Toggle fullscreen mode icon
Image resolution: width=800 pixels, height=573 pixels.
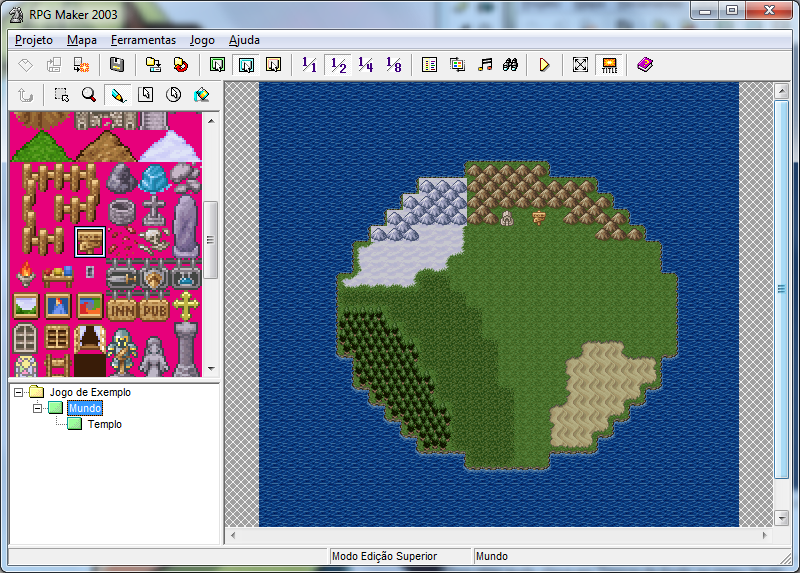(x=580, y=65)
